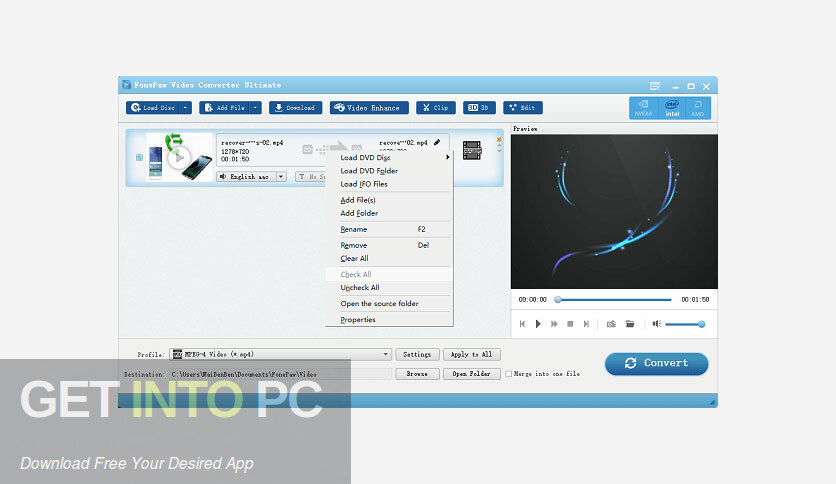Select Rename in context menu

click(389, 229)
